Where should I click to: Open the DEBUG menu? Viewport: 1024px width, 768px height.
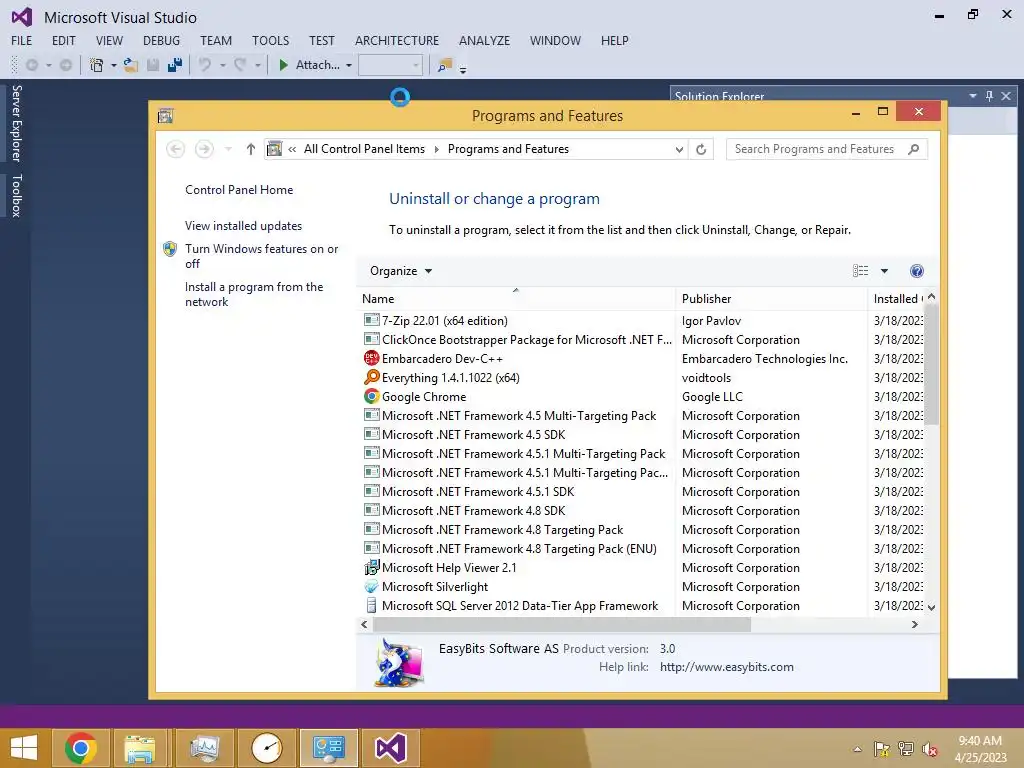pyautogui.click(x=161, y=40)
